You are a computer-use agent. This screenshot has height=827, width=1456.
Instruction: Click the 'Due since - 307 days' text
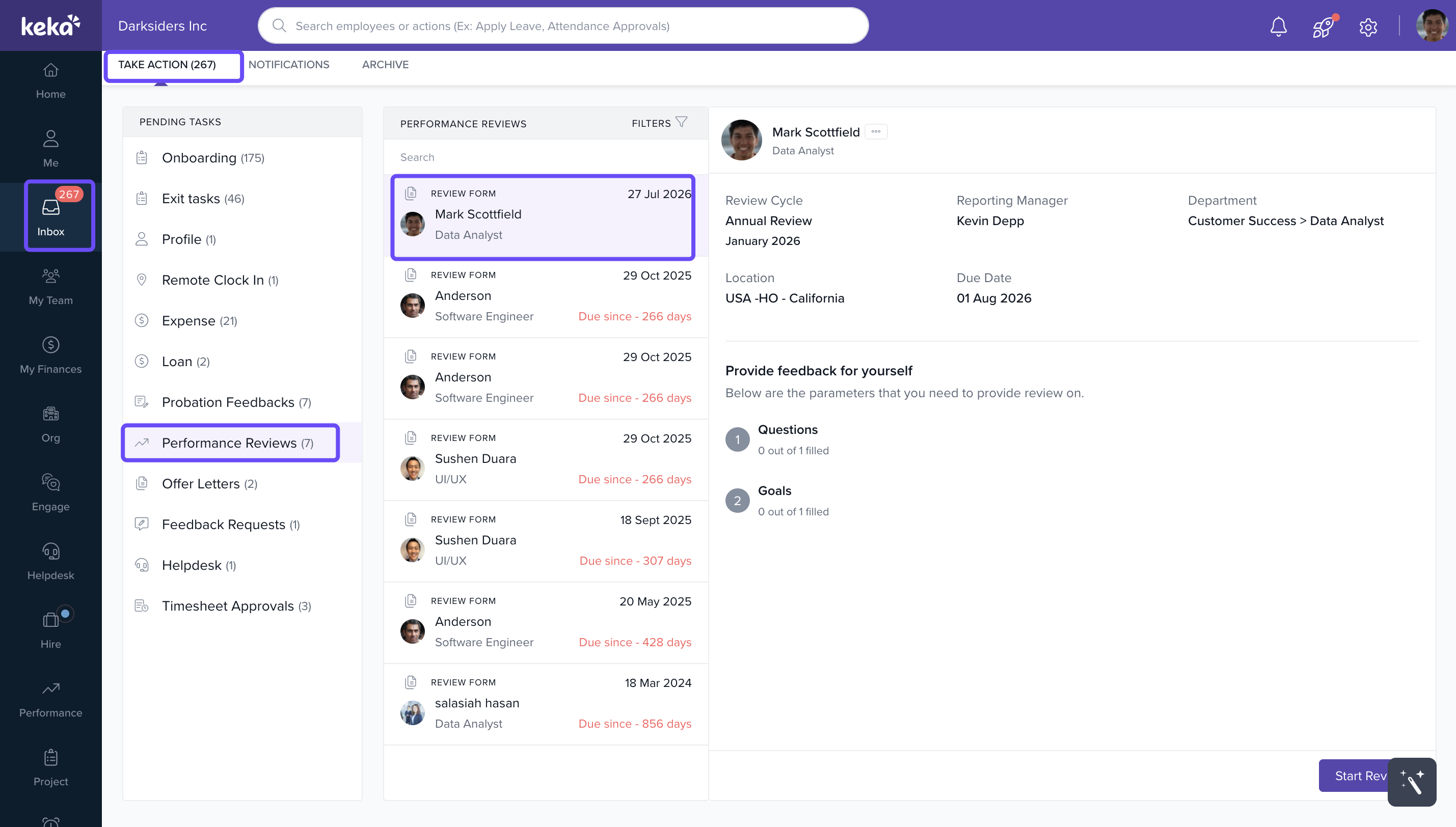[635, 561]
